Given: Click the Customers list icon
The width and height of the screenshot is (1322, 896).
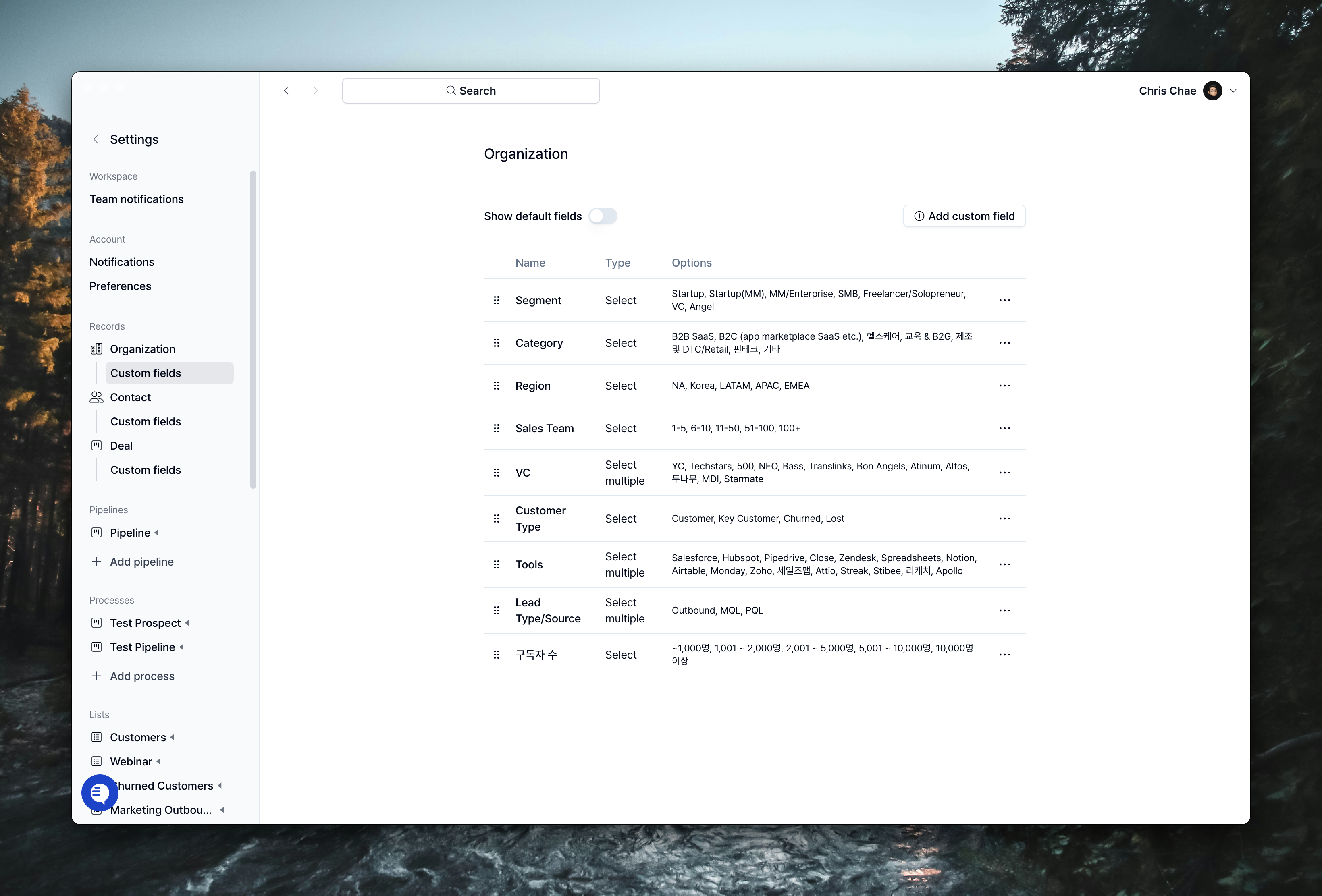Looking at the screenshot, I should (x=97, y=737).
